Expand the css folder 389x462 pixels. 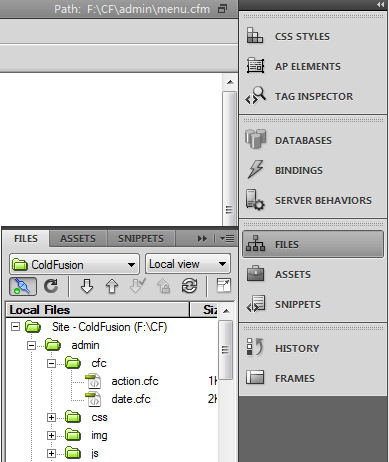pyautogui.click(x=51, y=417)
